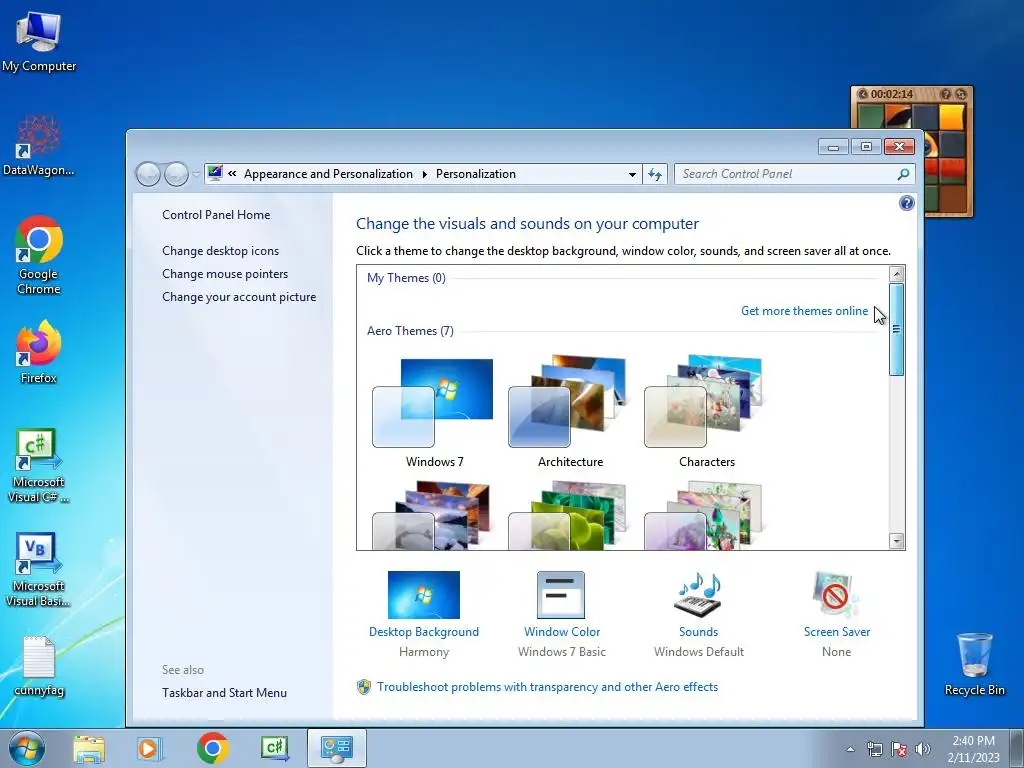Open the Sounds piano icon
Image resolution: width=1024 pixels, height=768 pixels.
[698, 595]
